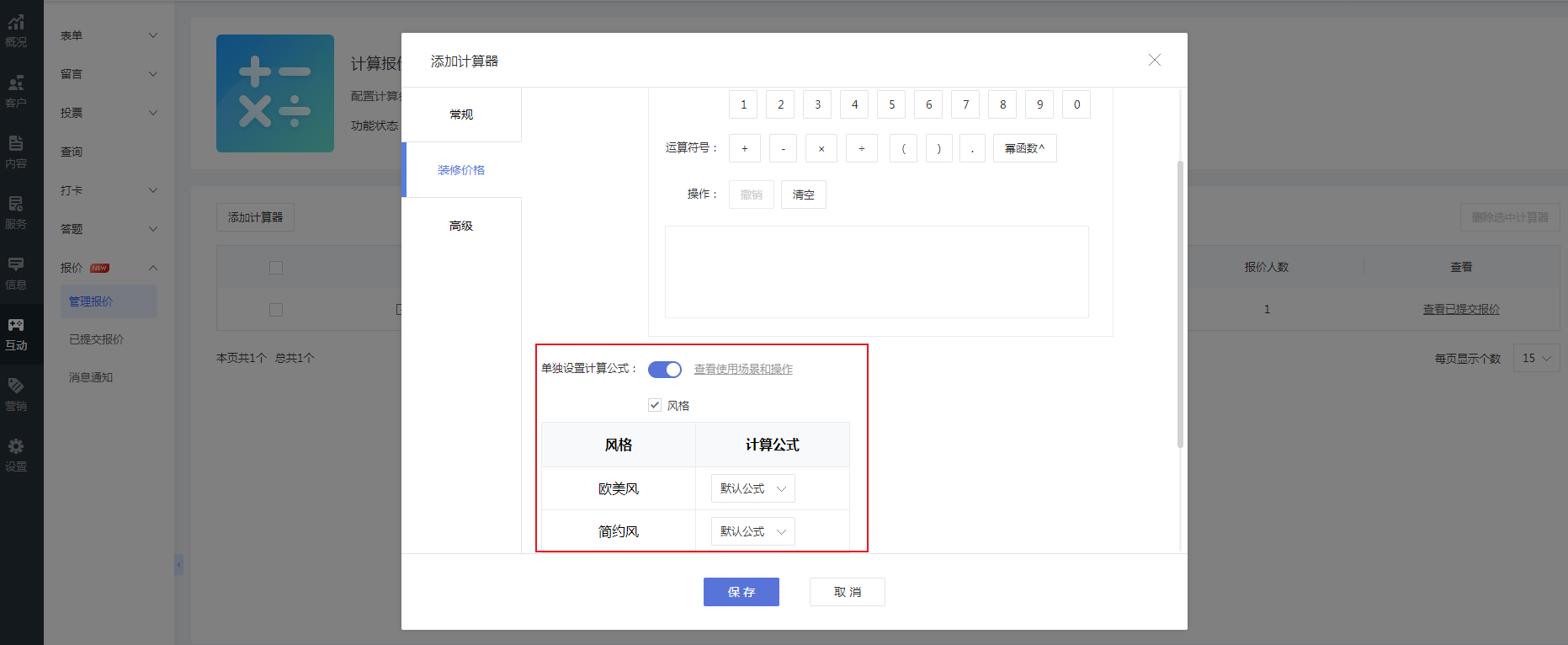1568x645 pixels.
Task: Open the 查看已提交报价 link
Action: coord(1461,309)
